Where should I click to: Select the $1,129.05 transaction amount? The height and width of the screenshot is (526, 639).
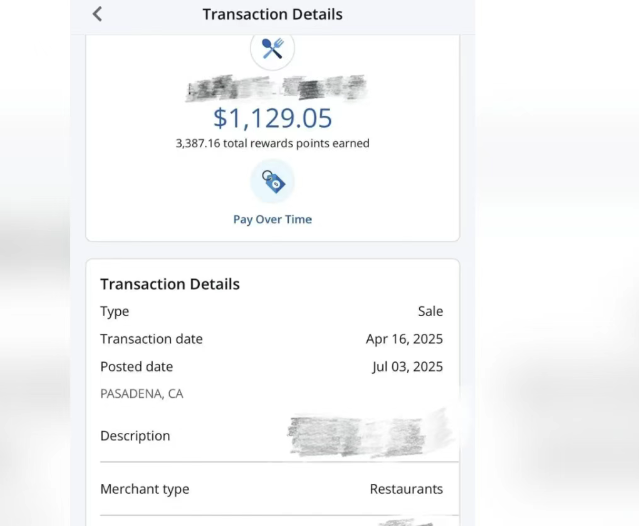(x=273, y=118)
